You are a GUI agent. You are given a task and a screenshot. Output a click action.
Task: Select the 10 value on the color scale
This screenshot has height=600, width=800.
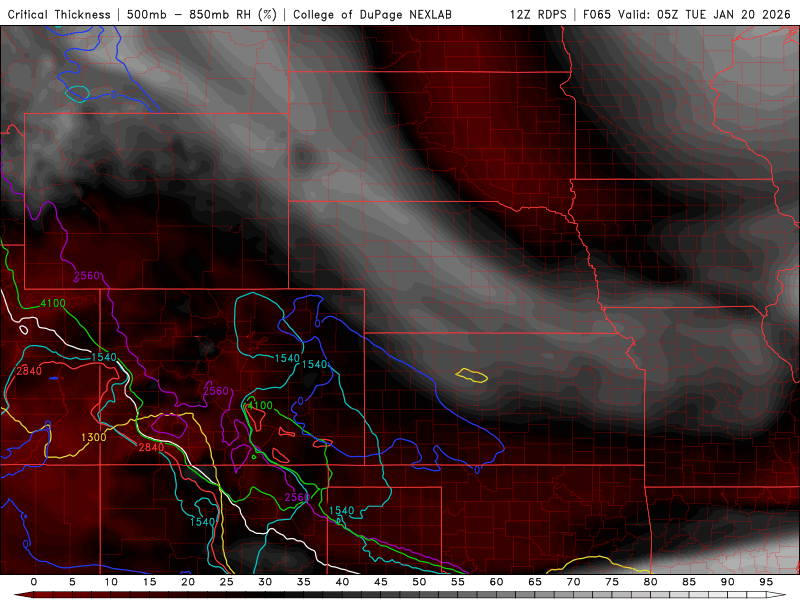[111, 582]
